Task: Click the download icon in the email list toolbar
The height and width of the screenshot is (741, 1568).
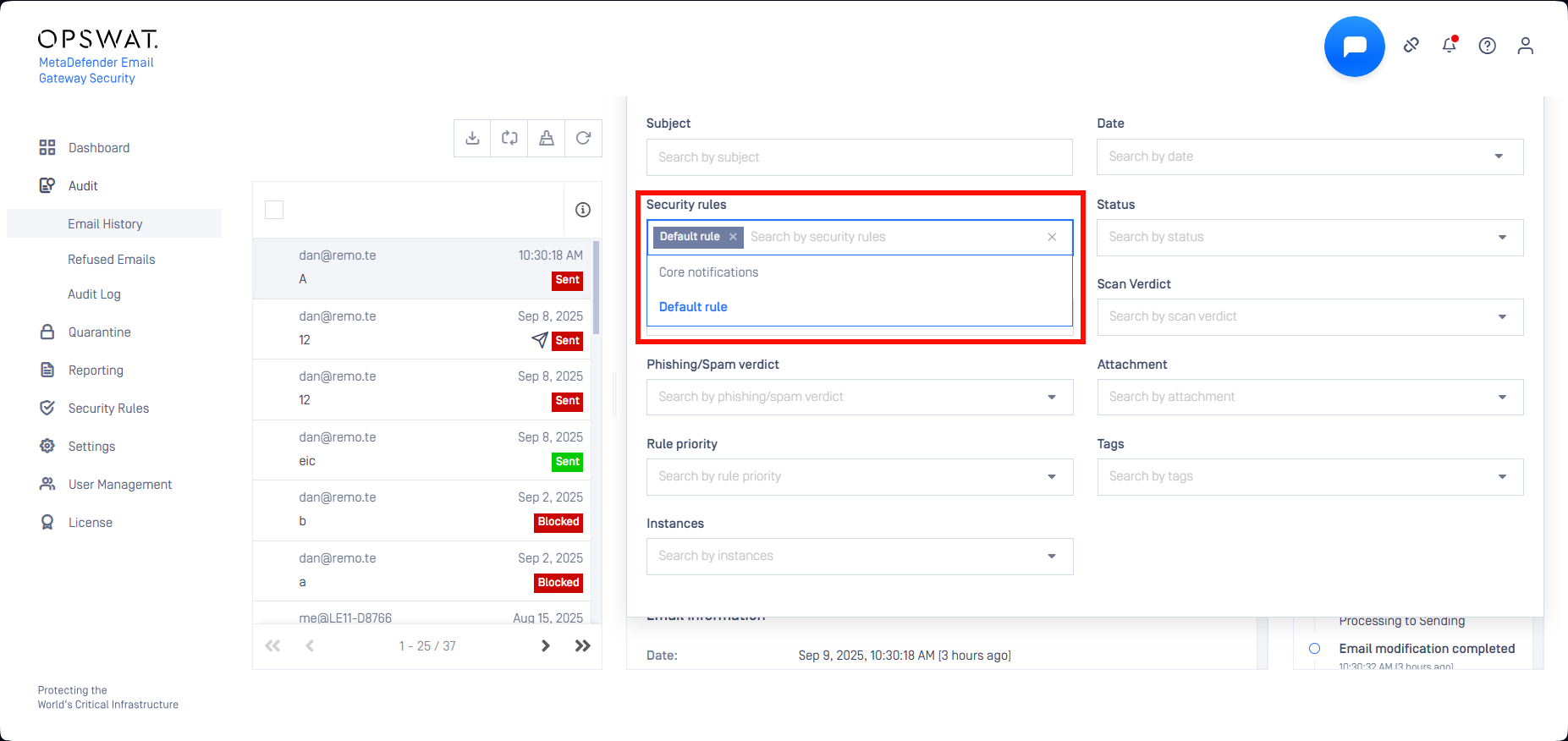Action: pyautogui.click(x=472, y=138)
